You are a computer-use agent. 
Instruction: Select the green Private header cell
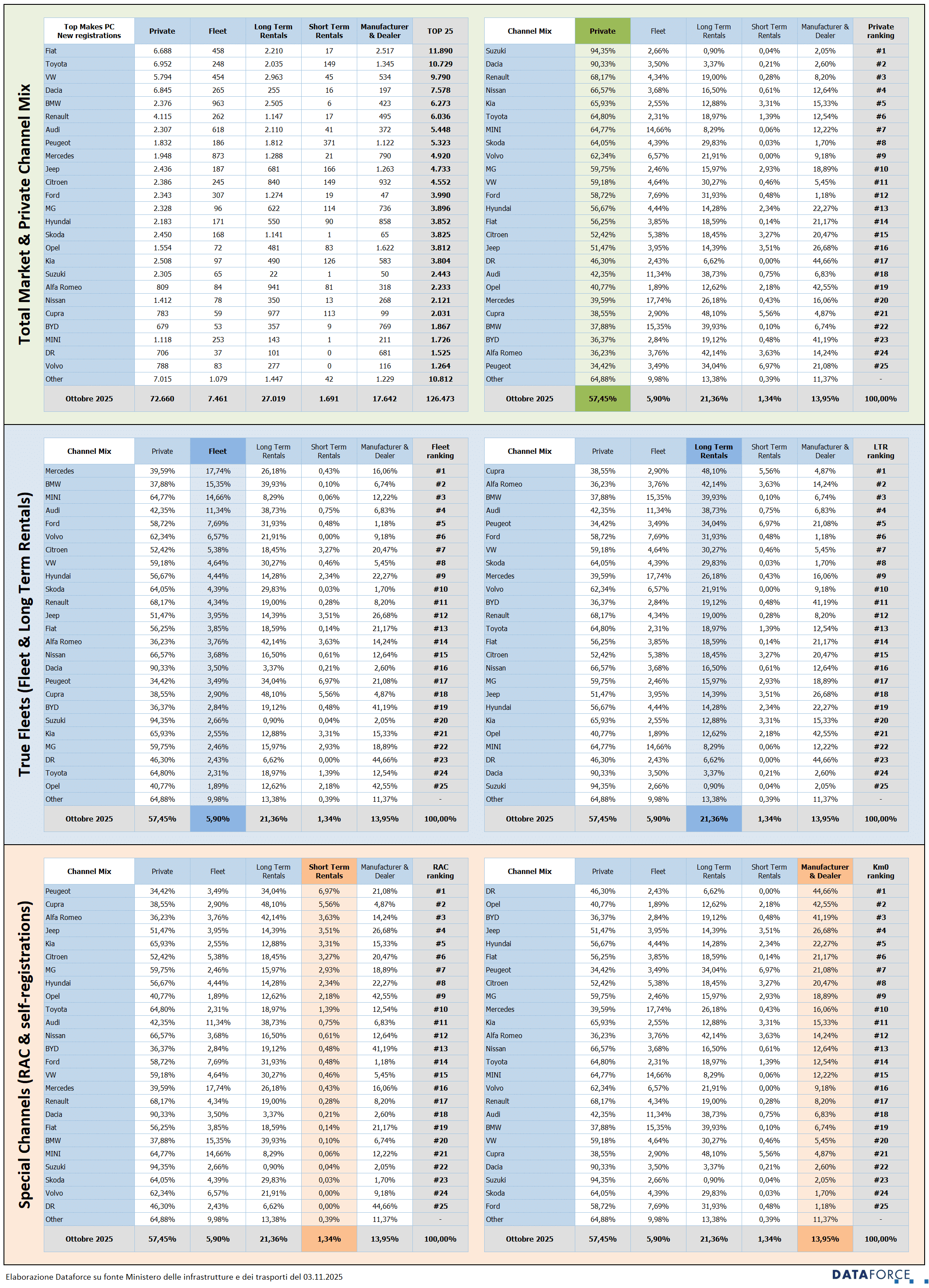point(602,31)
